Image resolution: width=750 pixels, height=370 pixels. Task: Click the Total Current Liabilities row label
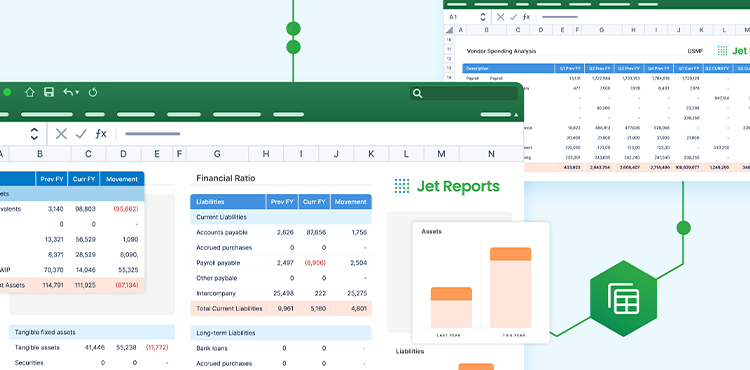click(229, 308)
